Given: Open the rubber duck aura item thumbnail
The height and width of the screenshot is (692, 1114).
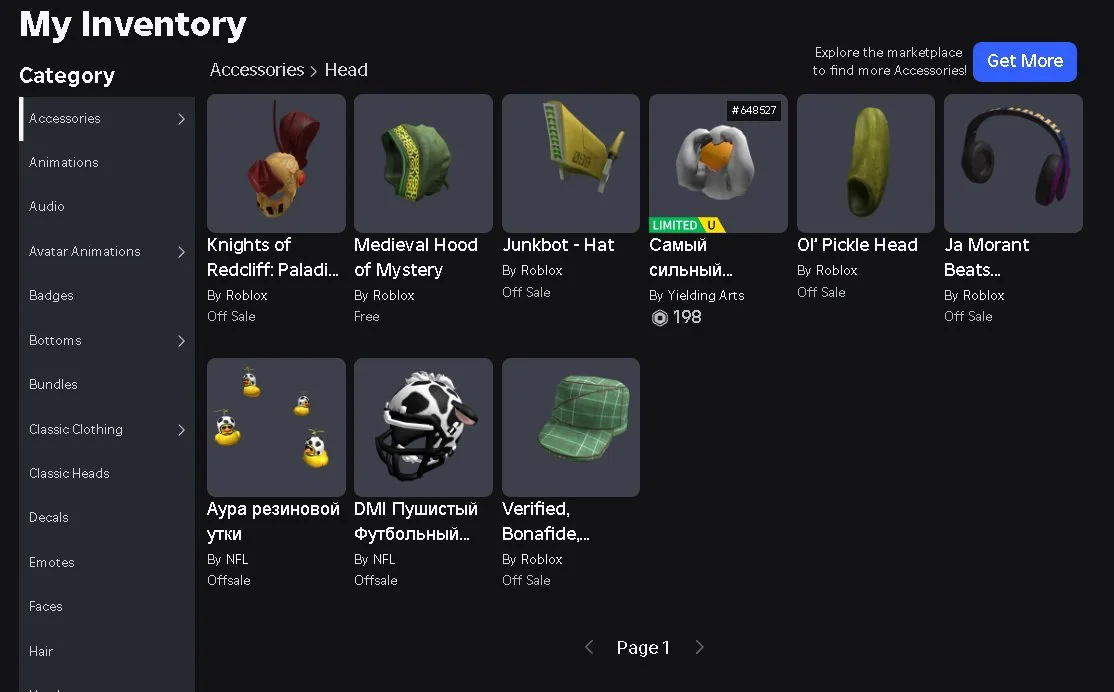Looking at the screenshot, I should [x=276, y=427].
